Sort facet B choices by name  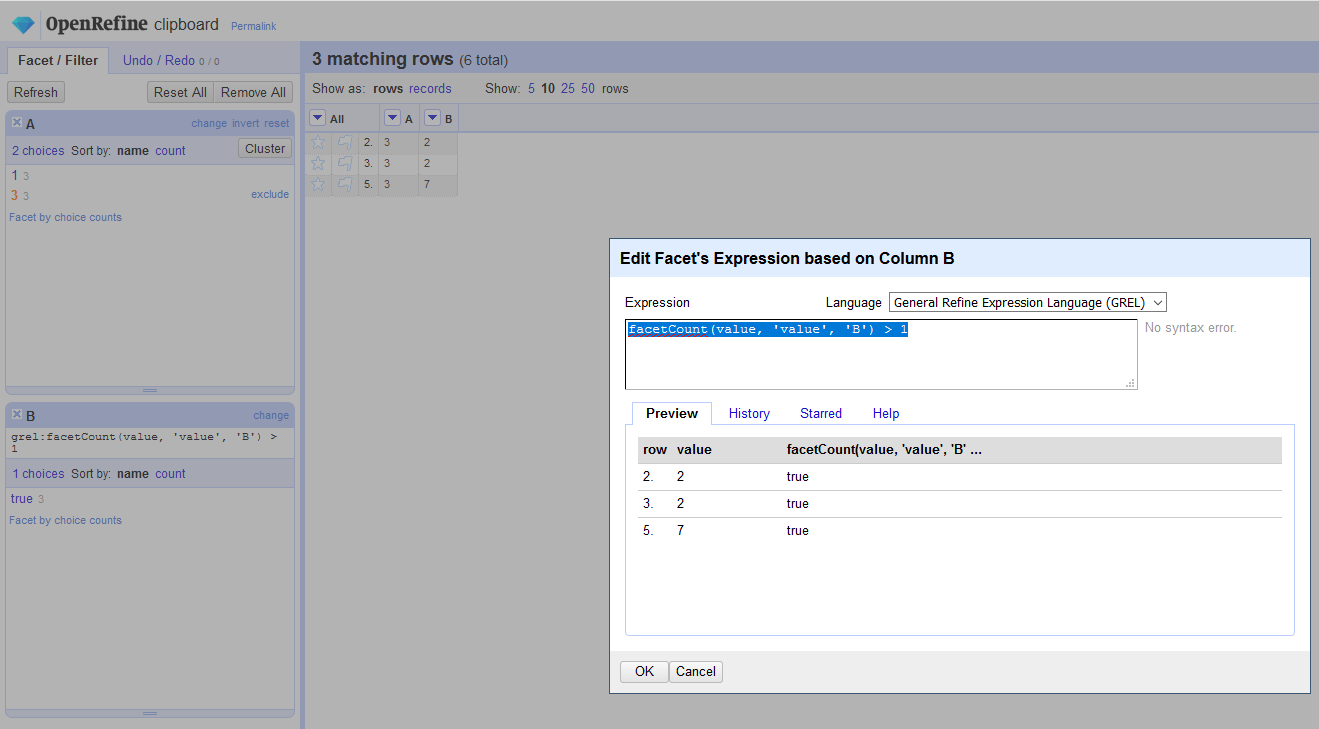click(133, 474)
